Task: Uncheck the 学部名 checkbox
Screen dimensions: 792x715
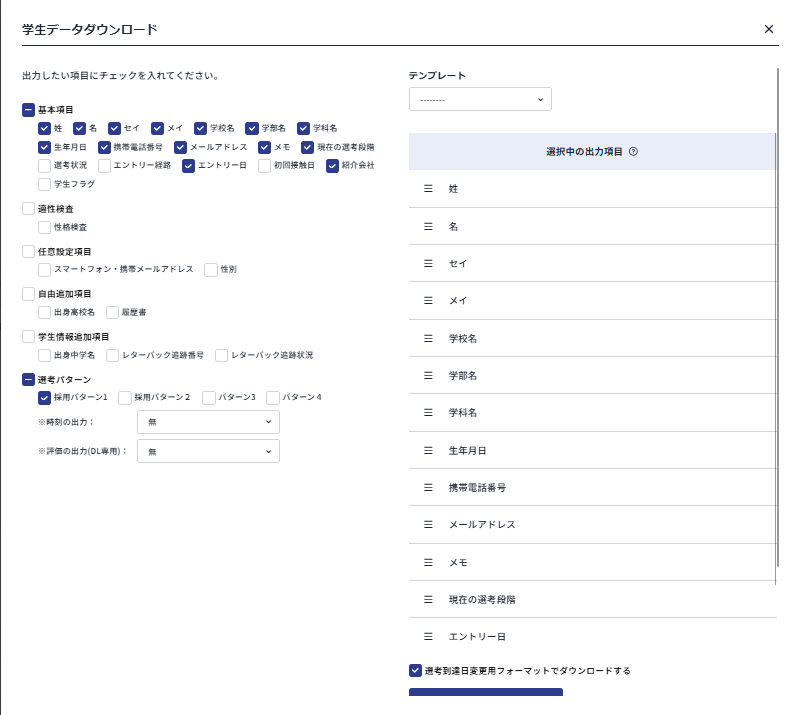Action: click(252, 128)
